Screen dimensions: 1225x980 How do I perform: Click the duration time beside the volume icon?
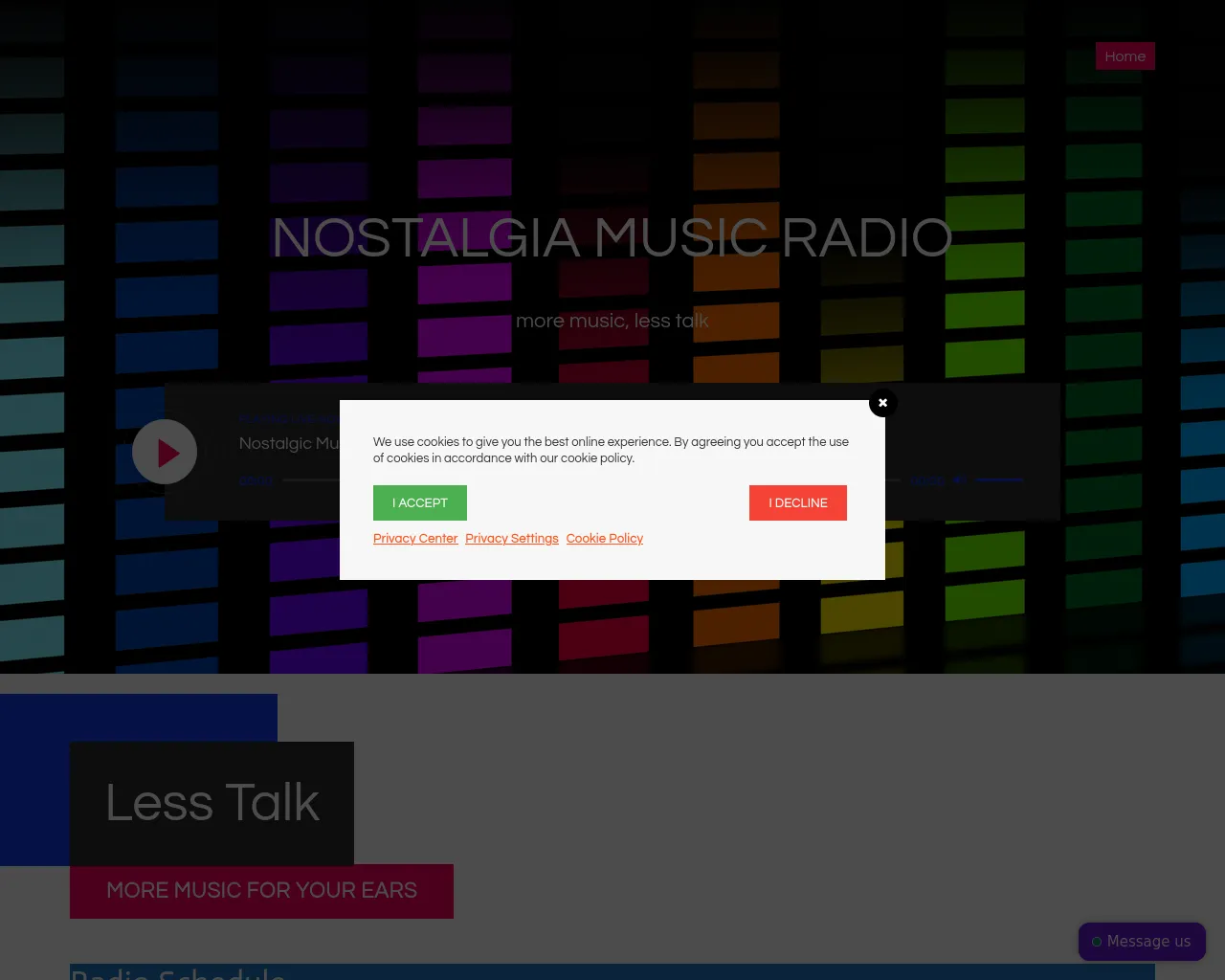coord(926,481)
